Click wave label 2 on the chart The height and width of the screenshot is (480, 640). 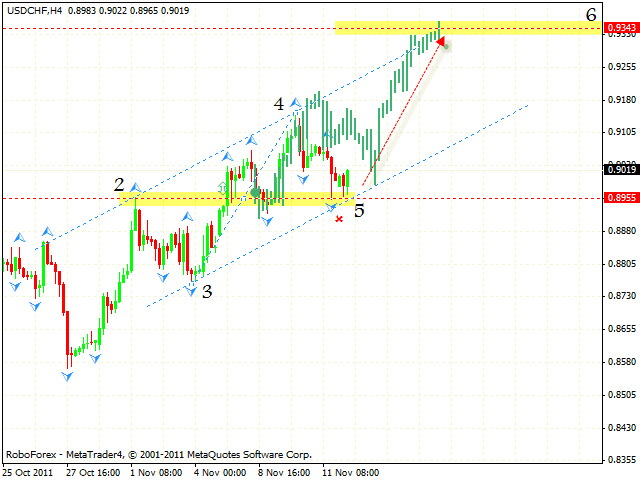point(119,185)
